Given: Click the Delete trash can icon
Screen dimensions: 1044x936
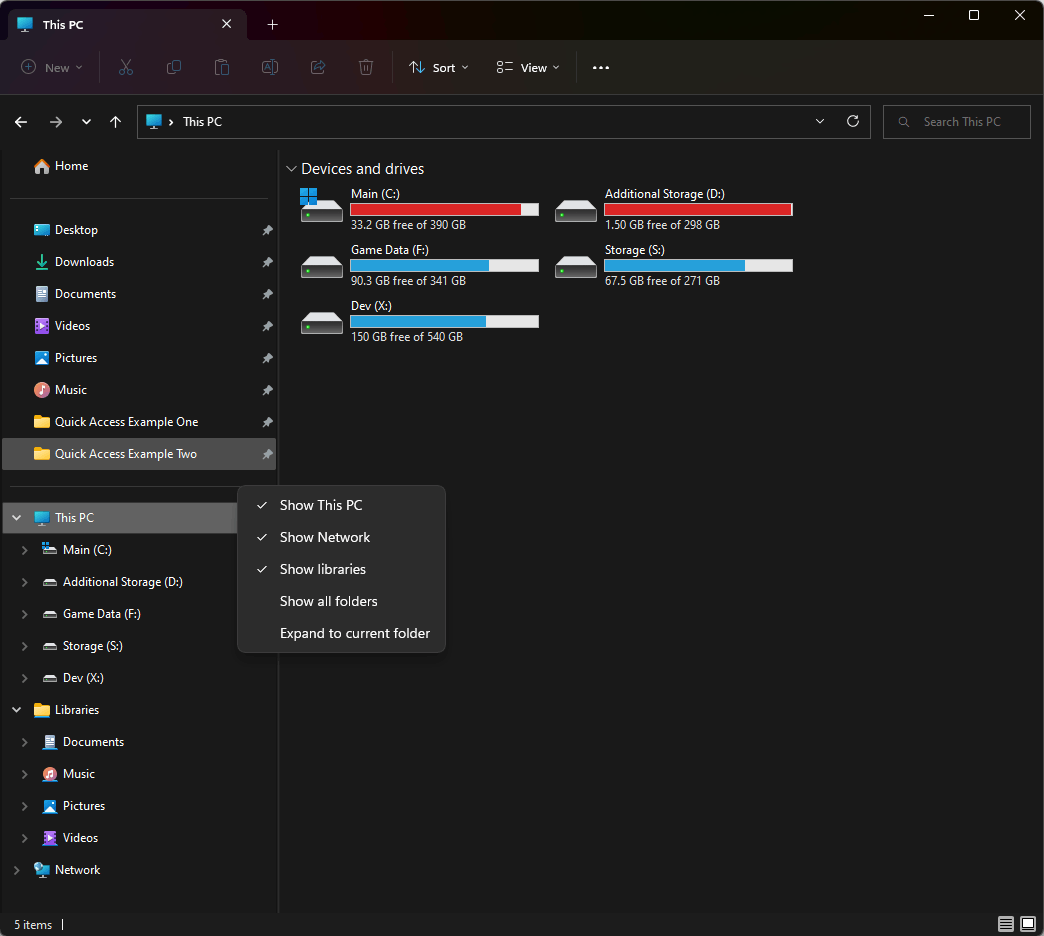Looking at the screenshot, I should pyautogui.click(x=366, y=67).
